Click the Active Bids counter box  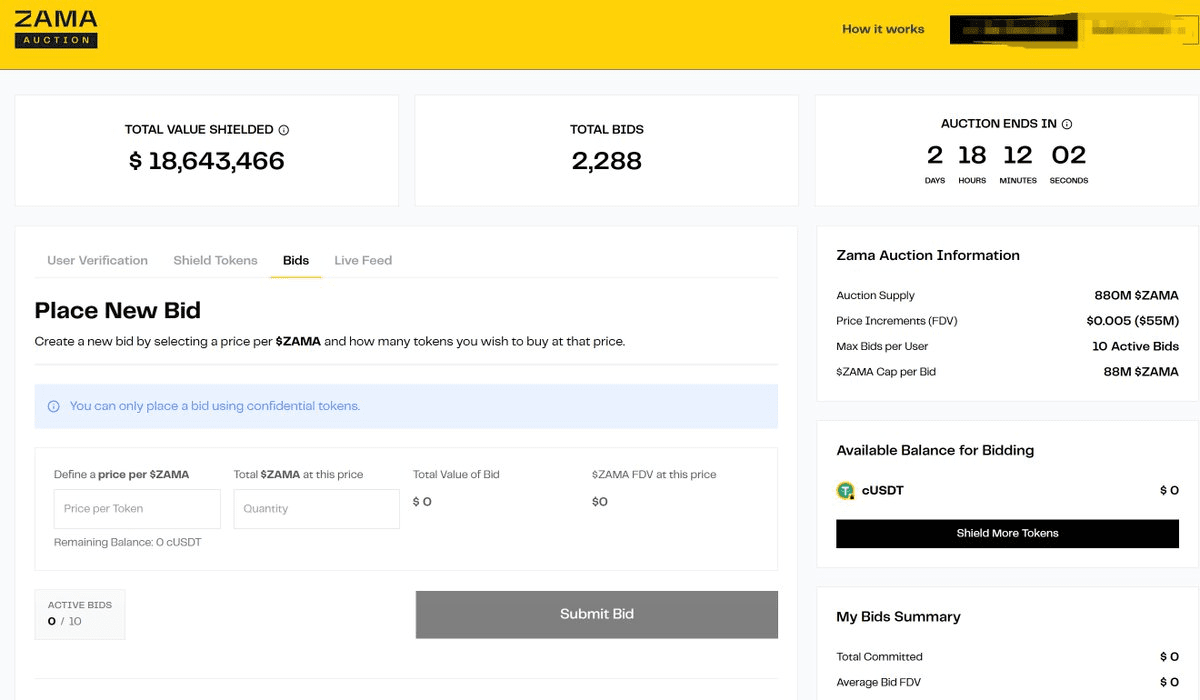(80, 614)
